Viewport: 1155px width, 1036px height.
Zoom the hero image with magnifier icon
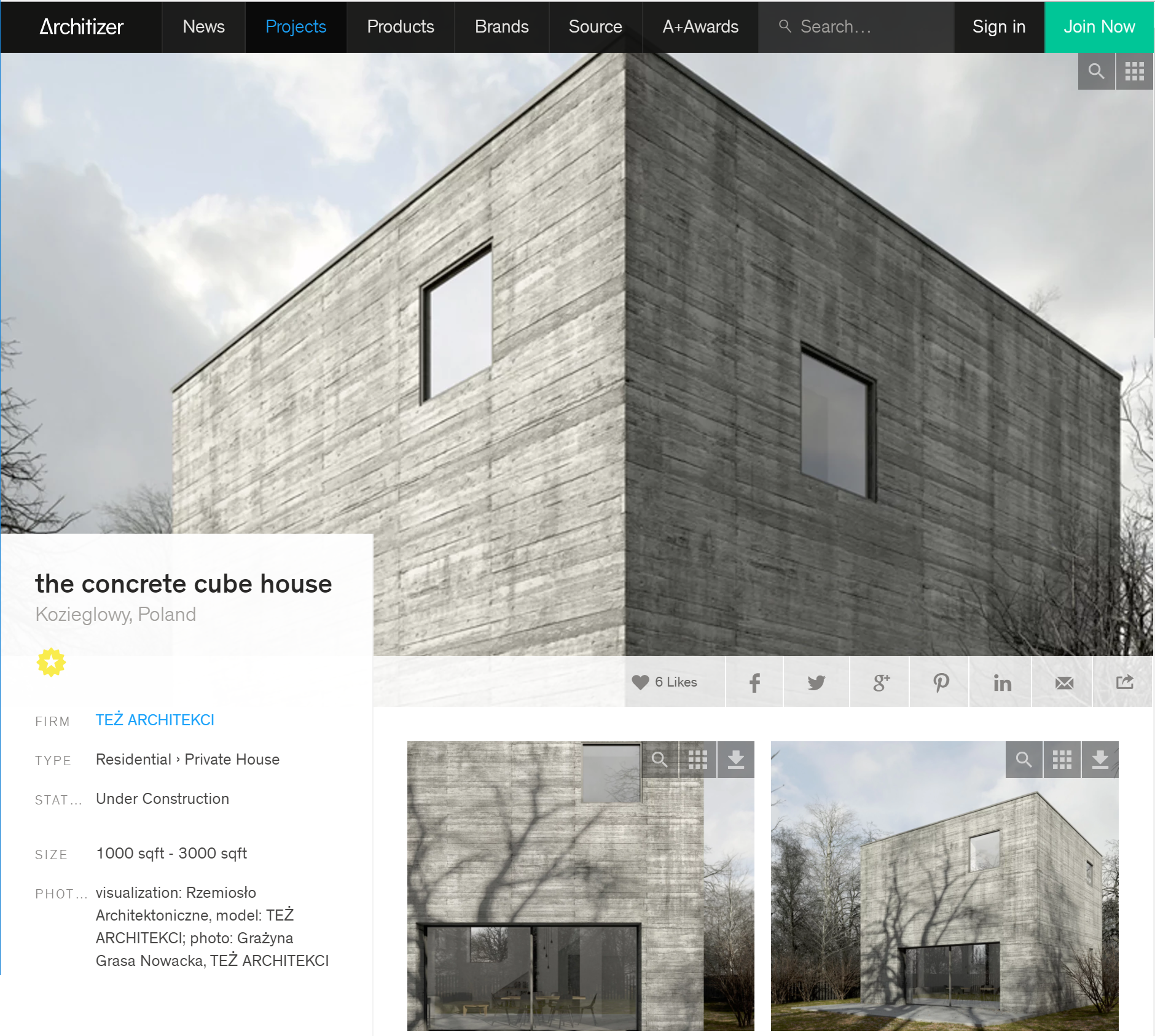[1097, 71]
